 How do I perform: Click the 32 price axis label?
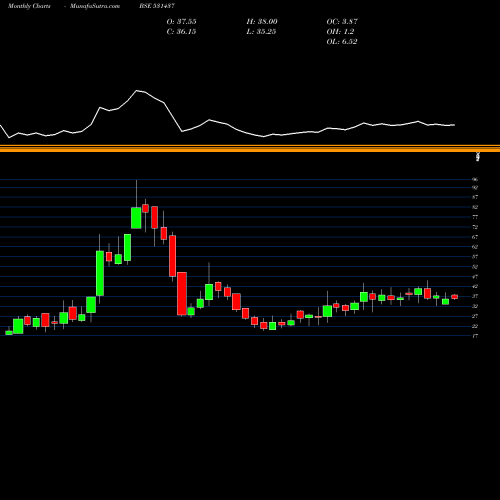point(475,306)
